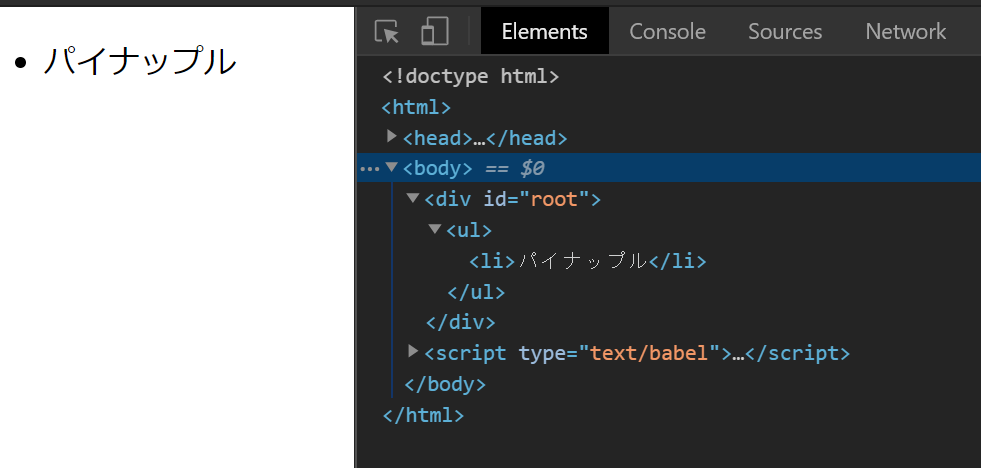Select the <head>…</head> row
This screenshot has width=981, height=468.
click(x=485, y=138)
